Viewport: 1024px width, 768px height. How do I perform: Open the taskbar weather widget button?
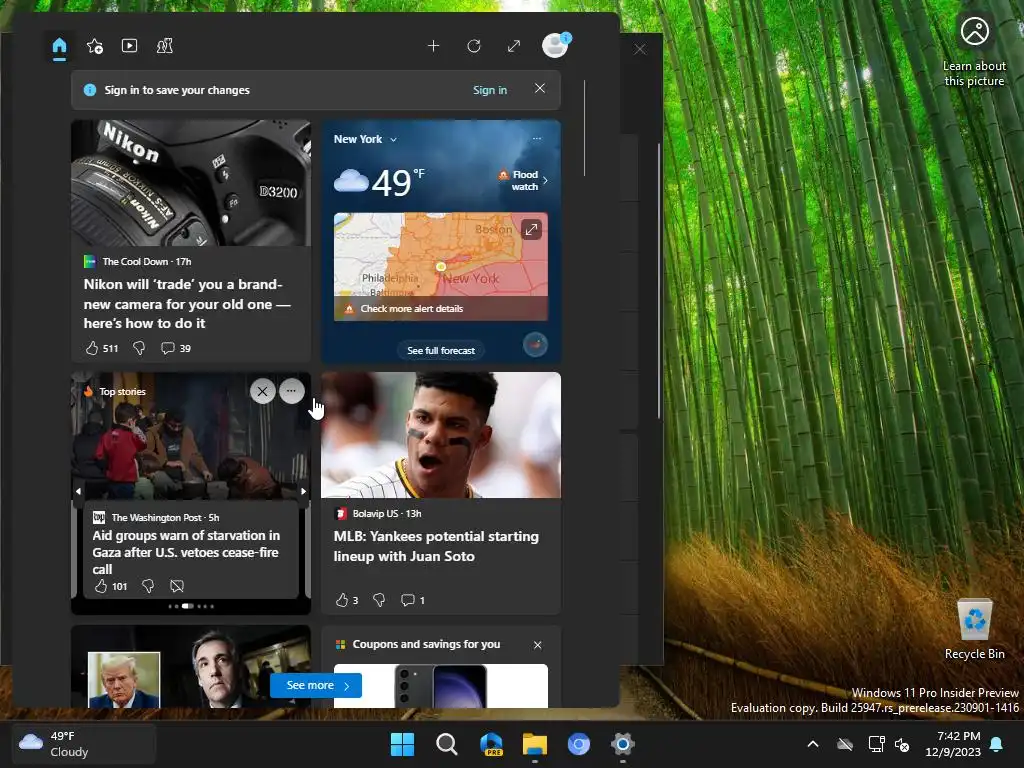point(84,744)
